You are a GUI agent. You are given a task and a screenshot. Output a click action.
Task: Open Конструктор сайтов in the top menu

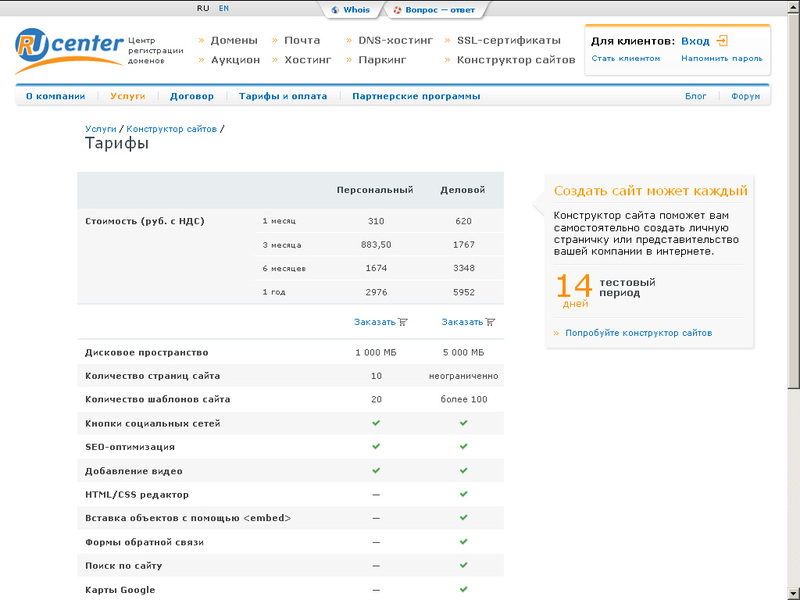point(516,60)
